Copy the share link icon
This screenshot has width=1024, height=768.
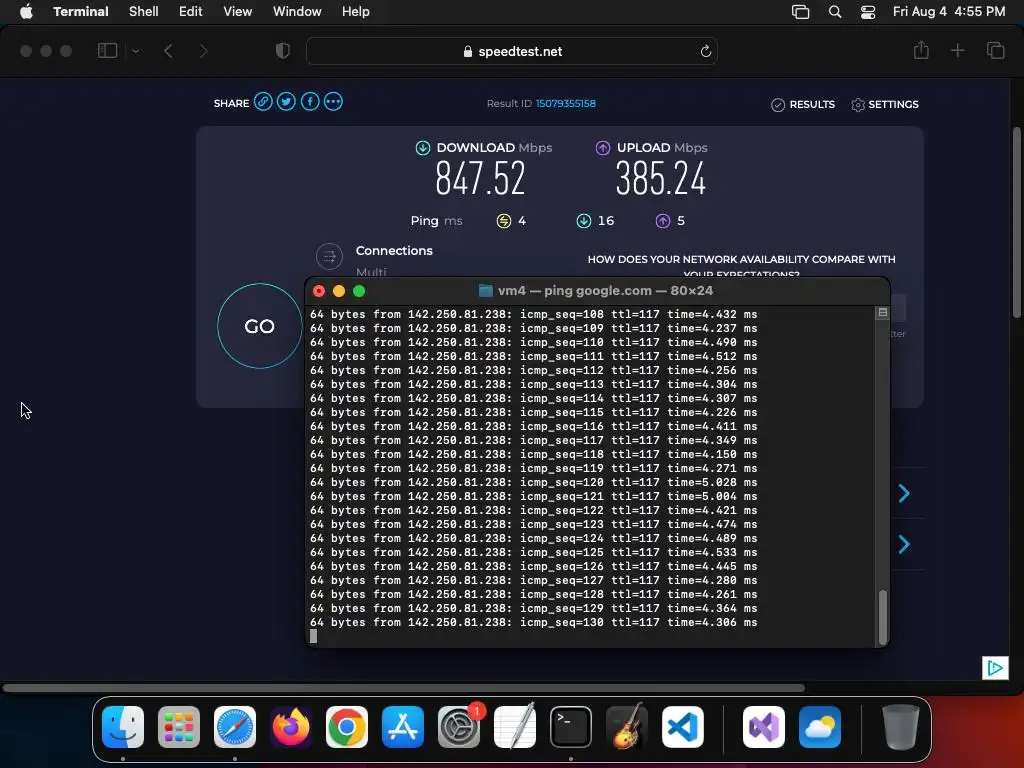click(263, 102)
